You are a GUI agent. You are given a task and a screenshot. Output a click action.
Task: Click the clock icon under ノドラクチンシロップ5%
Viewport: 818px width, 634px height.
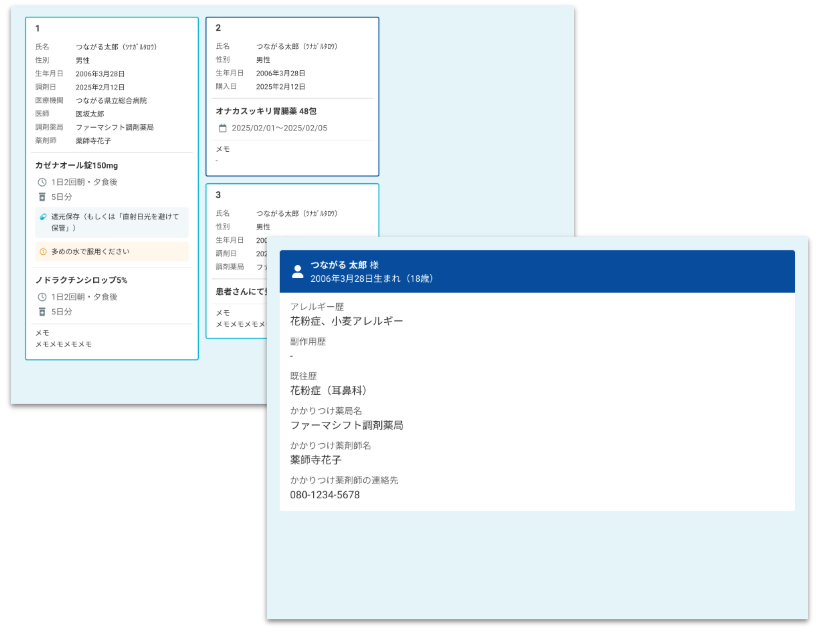(42, 297)
